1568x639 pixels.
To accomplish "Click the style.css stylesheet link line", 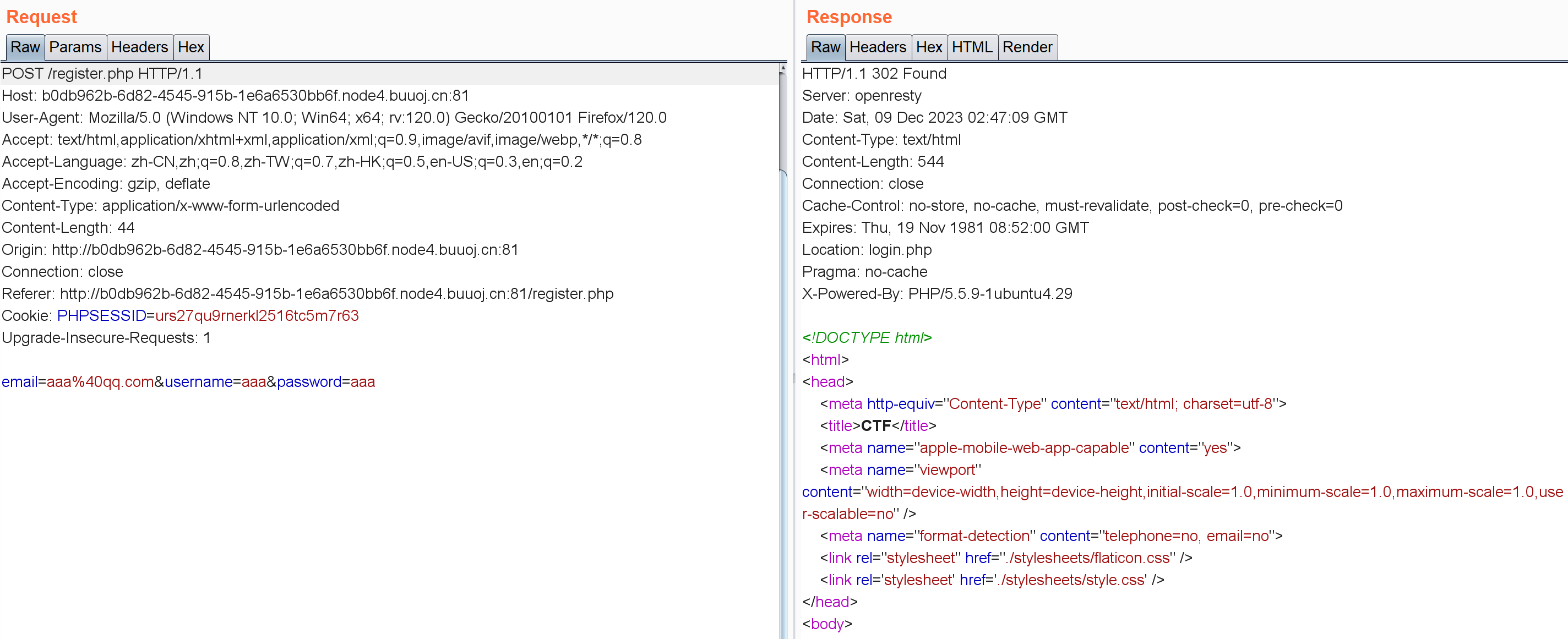I will [x=992, y=580].
